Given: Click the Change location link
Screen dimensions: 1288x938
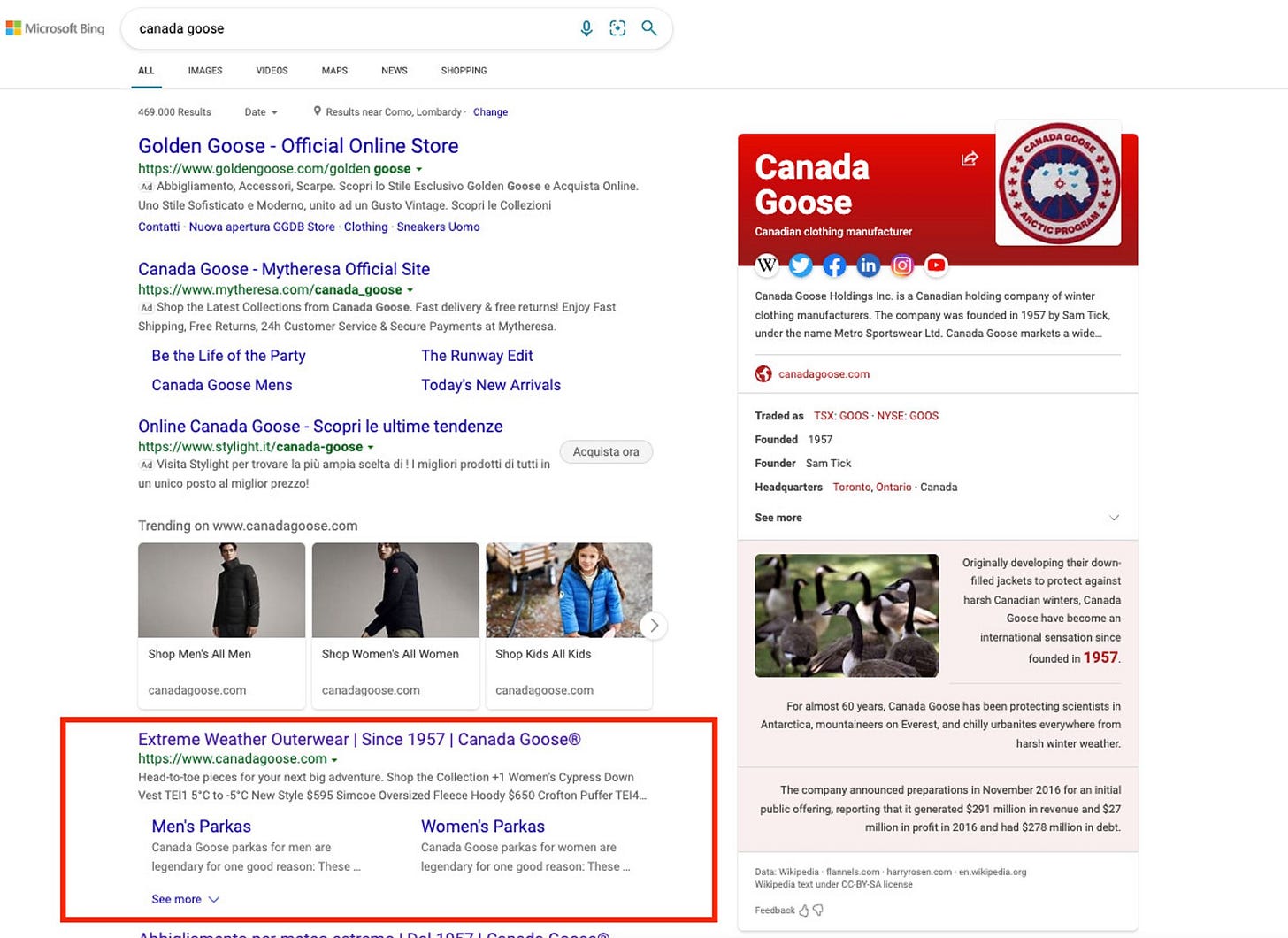Looking at the screenshot, I should pyautogui.click(x=490, y=112).
